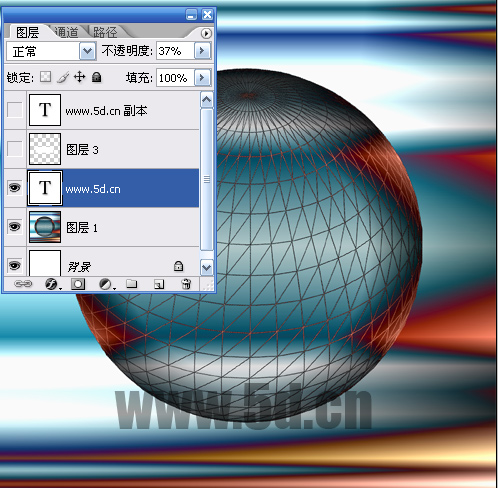Switch to the 通道 tab
498x488 pixels.
pyautogui.click(x=67, y=32)
